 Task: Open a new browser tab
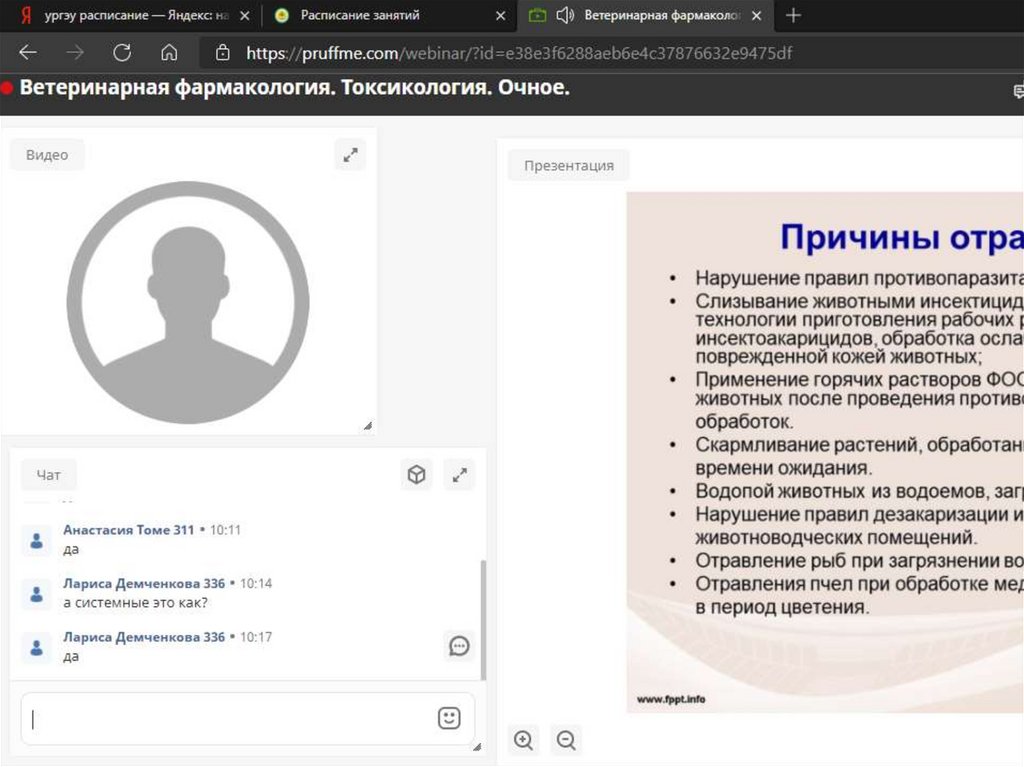coord(794,15)
